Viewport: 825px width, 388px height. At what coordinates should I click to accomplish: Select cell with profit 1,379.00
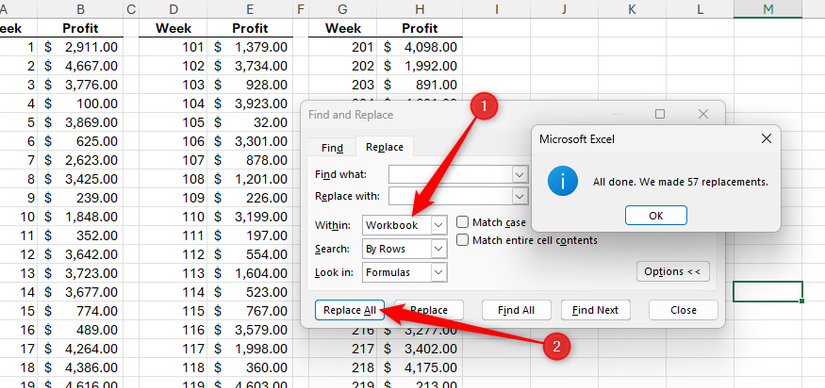(250, 47)
